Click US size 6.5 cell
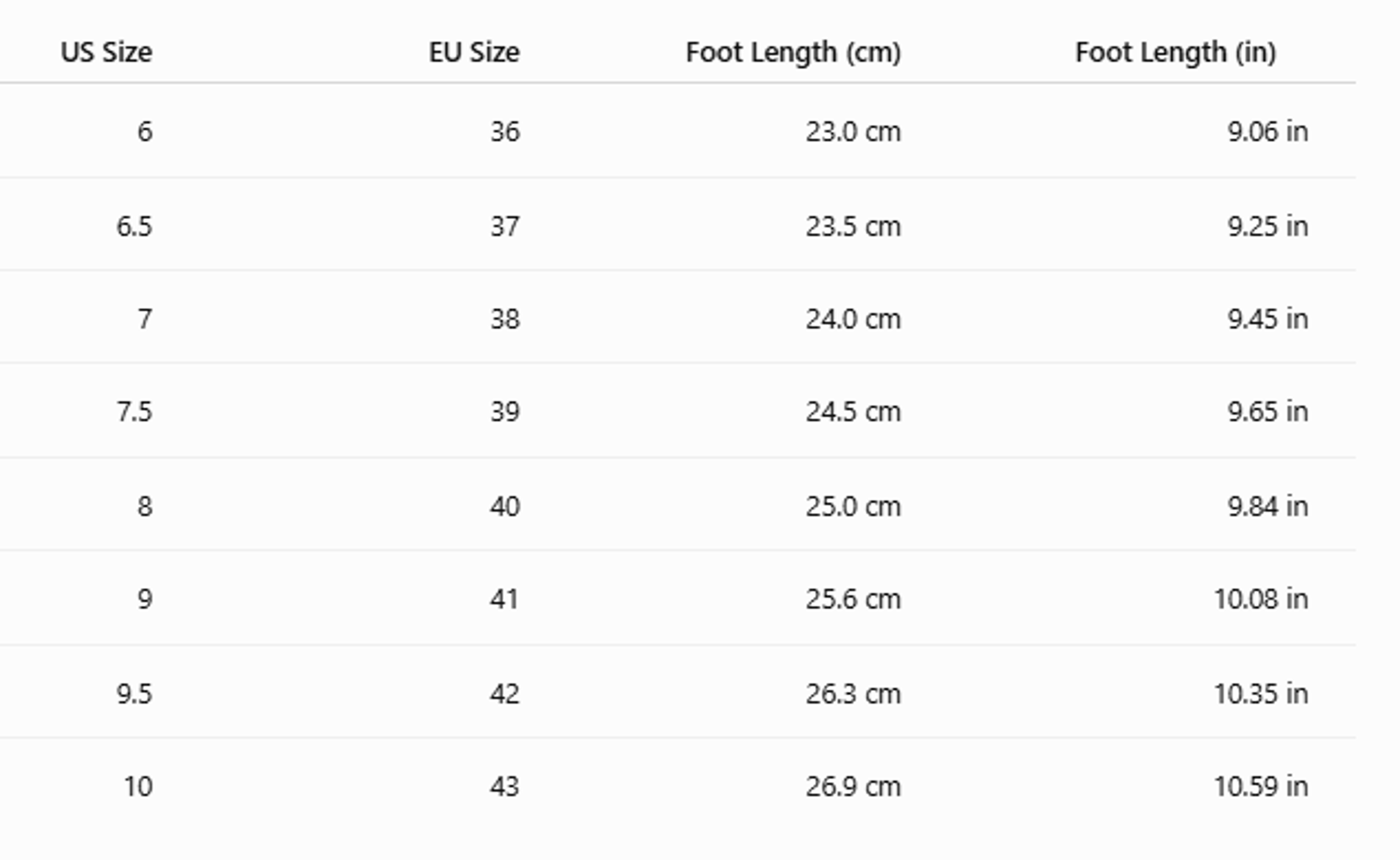The width and height of the screenshot is (1400, 860). pos(135,226)
